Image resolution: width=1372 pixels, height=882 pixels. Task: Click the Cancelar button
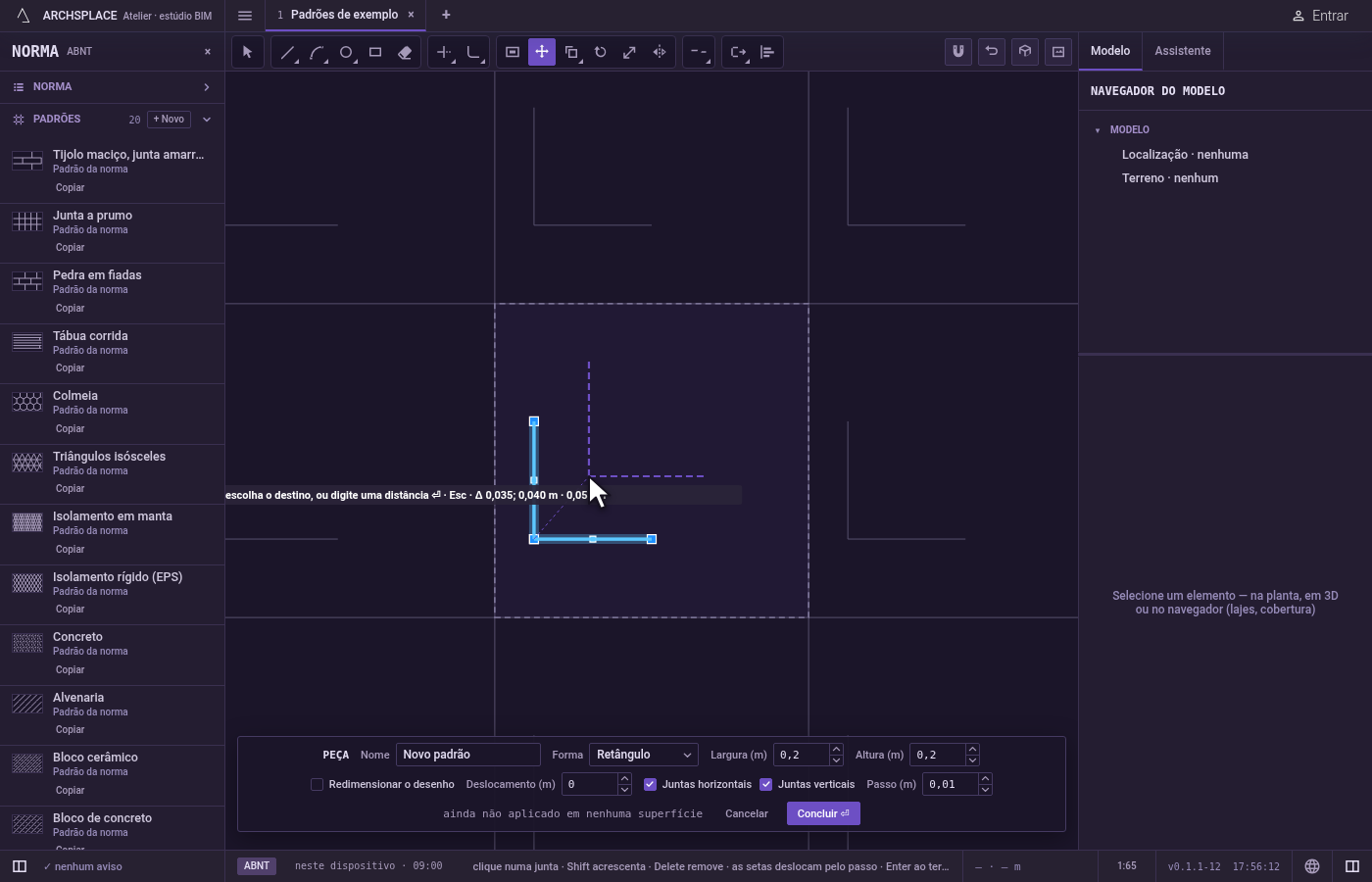747,813
